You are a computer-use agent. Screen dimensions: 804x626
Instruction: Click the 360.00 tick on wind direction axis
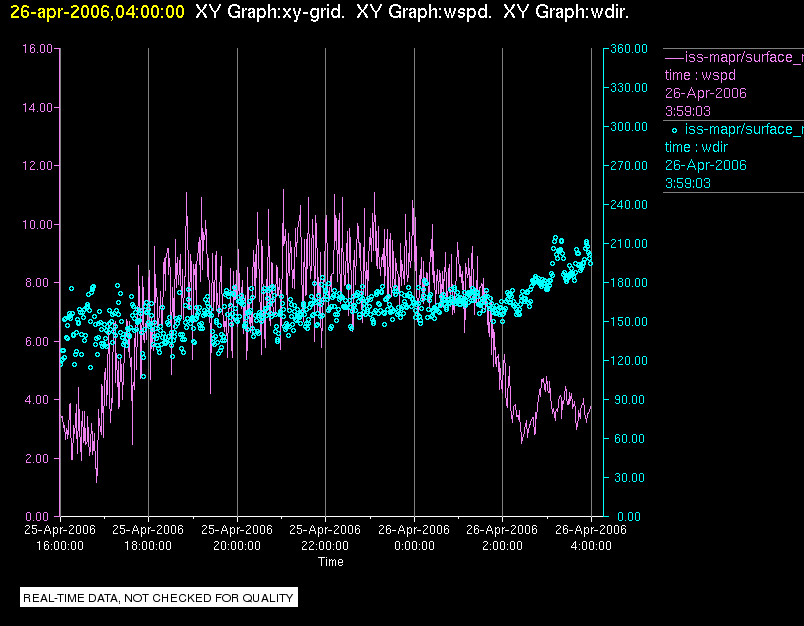click(629, 49)
